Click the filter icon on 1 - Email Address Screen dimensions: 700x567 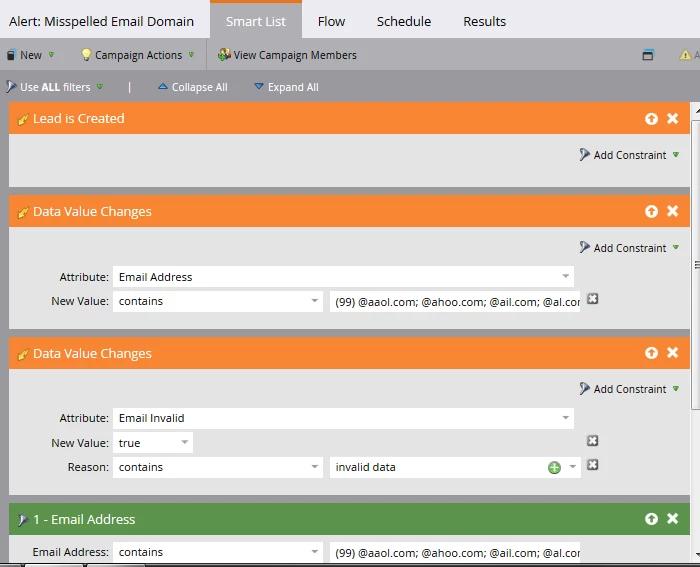point(23,520)
